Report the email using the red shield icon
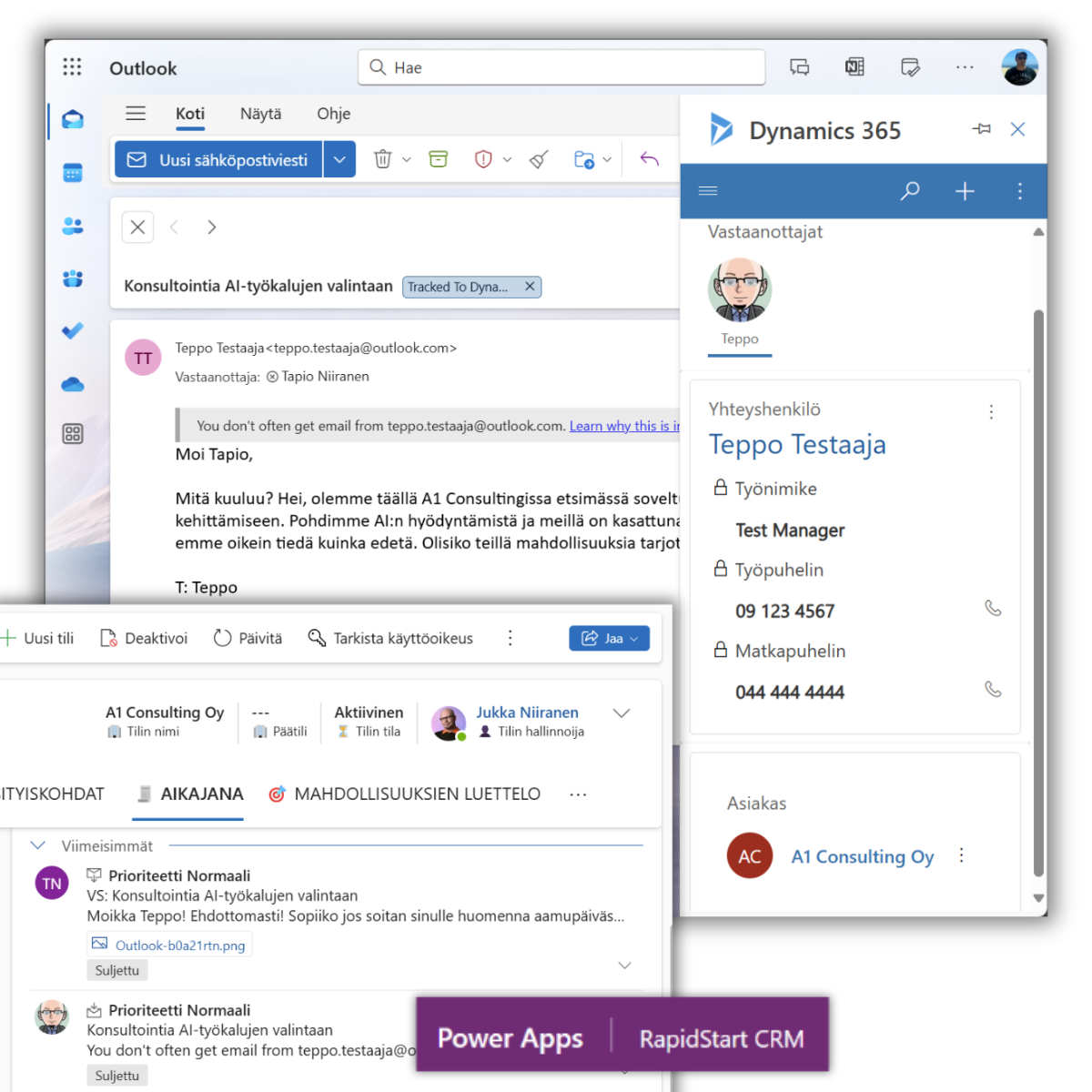The image size is (1092, 1092). pos(483,158)
